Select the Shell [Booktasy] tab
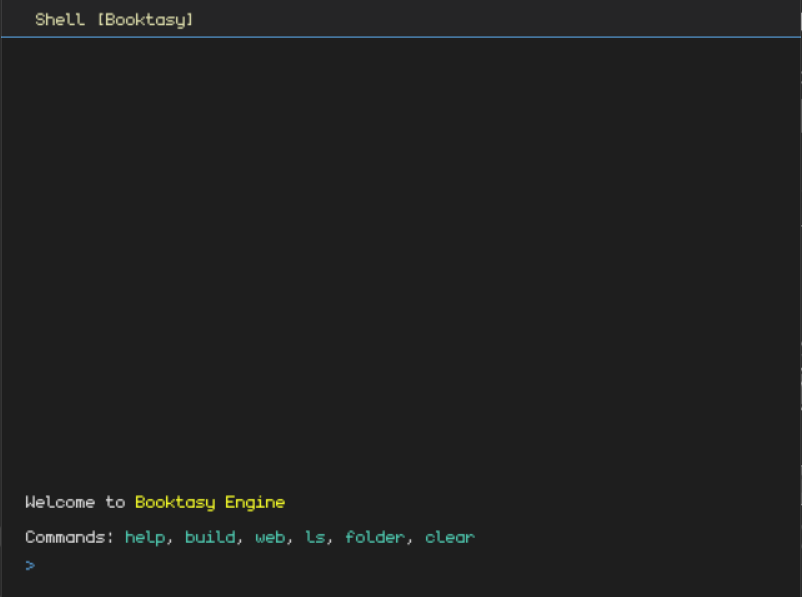This screenshot has height=597, width=802. click(113, 20)
